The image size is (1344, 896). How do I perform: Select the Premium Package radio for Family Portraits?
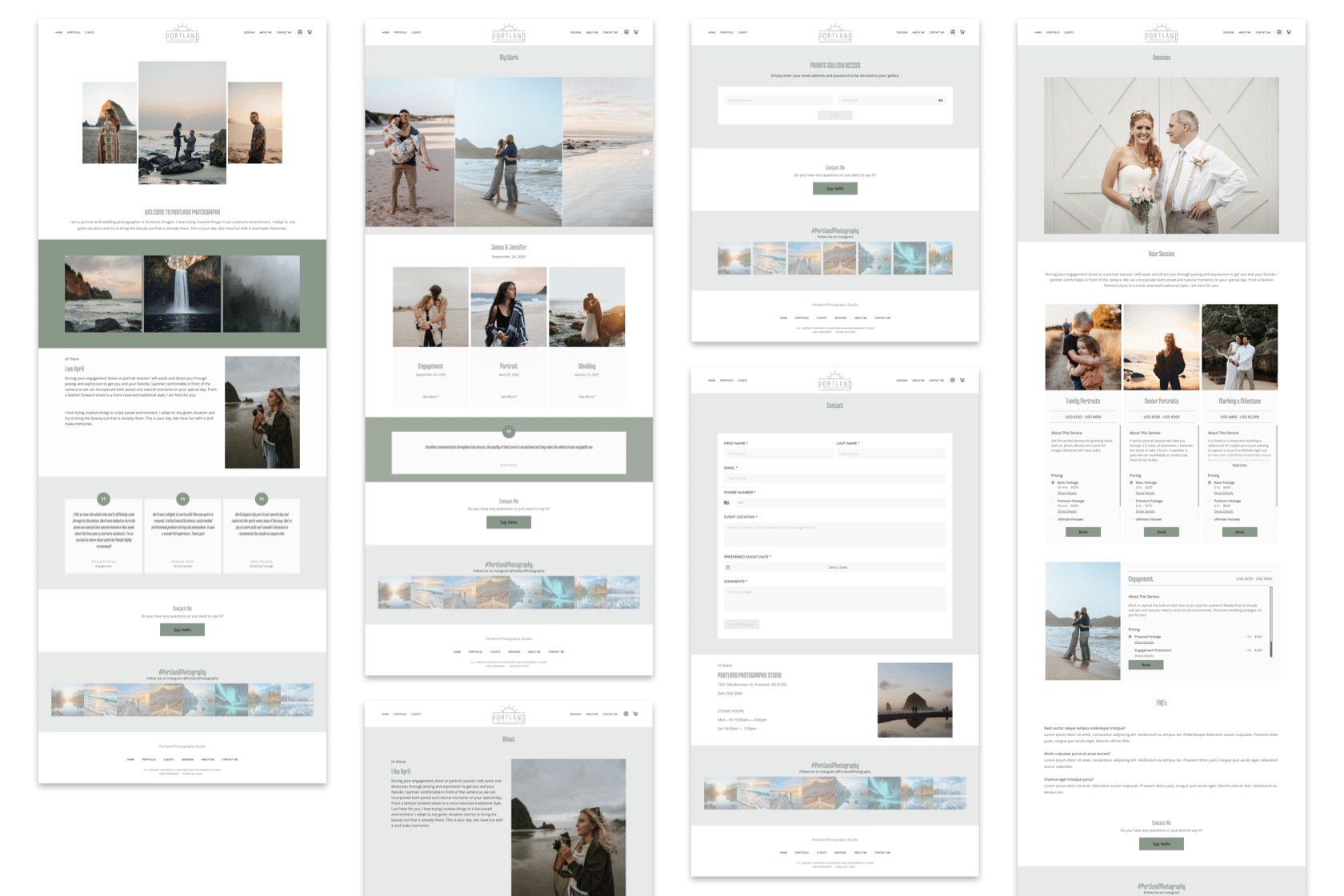[1053, 501]
